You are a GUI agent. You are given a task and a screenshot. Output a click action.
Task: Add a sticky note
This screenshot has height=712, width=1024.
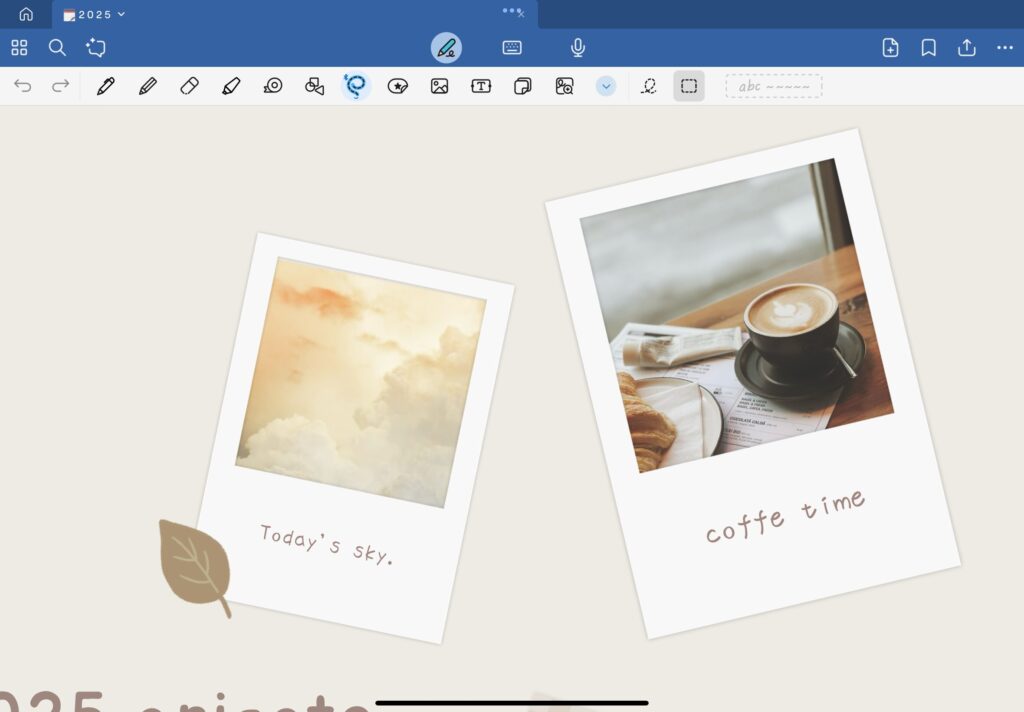tap(522, 86)
